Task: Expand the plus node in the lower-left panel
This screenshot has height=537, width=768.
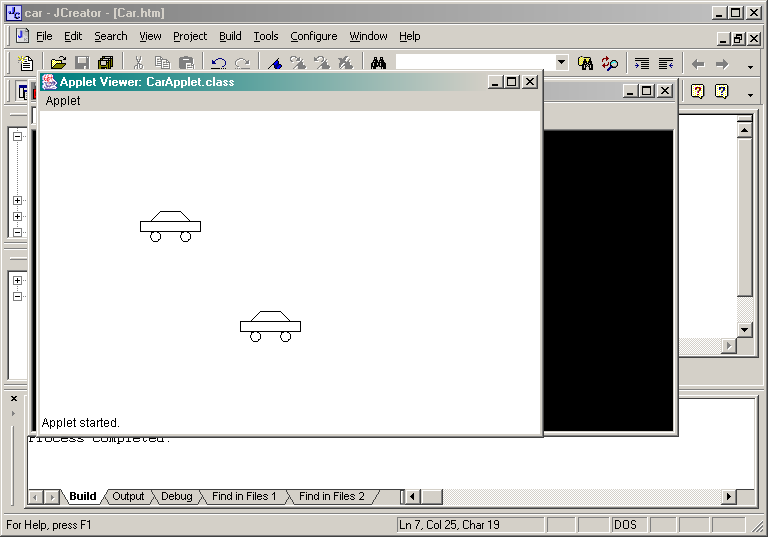Action: 17,280
